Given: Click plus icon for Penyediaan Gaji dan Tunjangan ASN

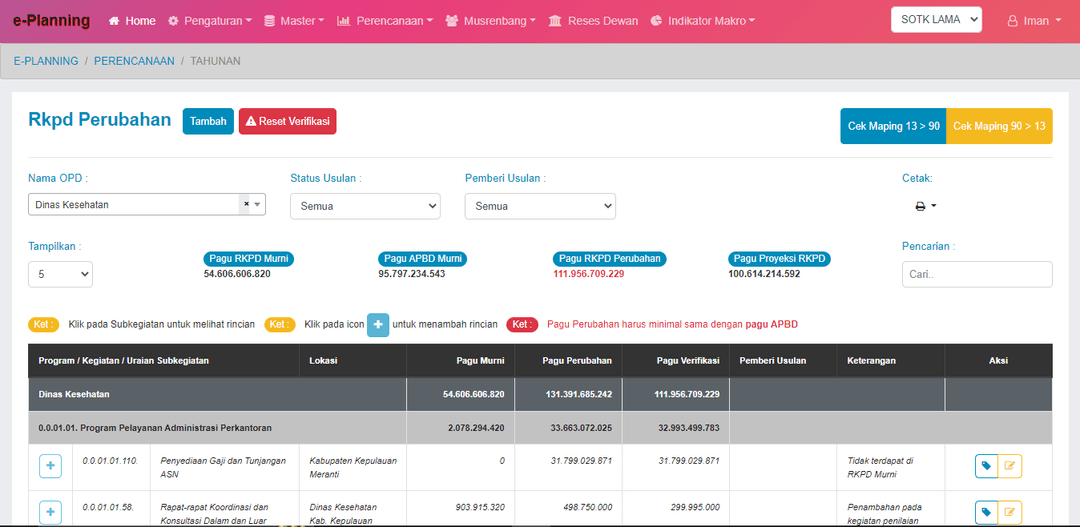Looking at the screenshot, I should [51, 467].
